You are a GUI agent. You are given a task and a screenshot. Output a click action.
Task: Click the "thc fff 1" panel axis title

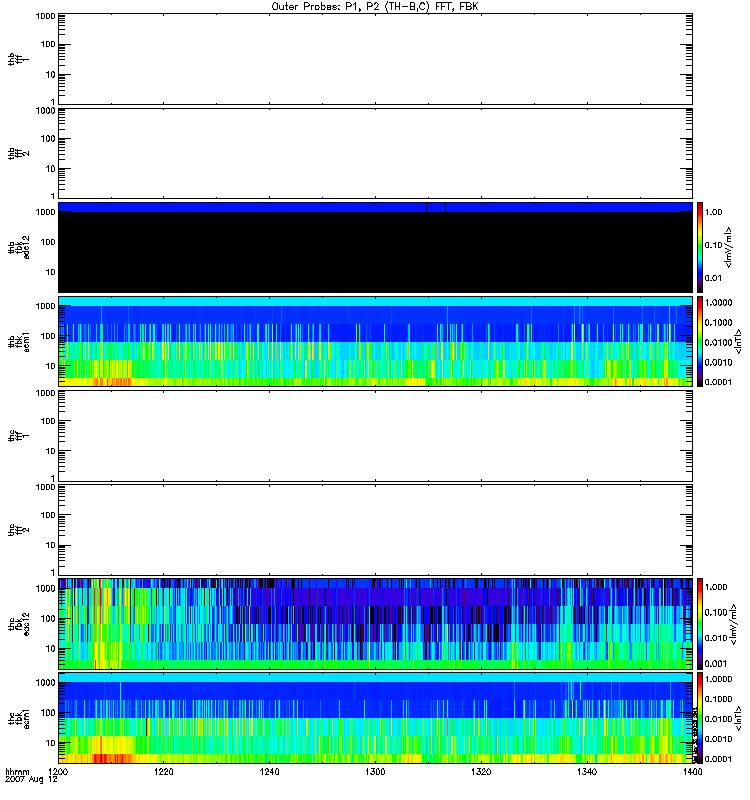[18, 436]
